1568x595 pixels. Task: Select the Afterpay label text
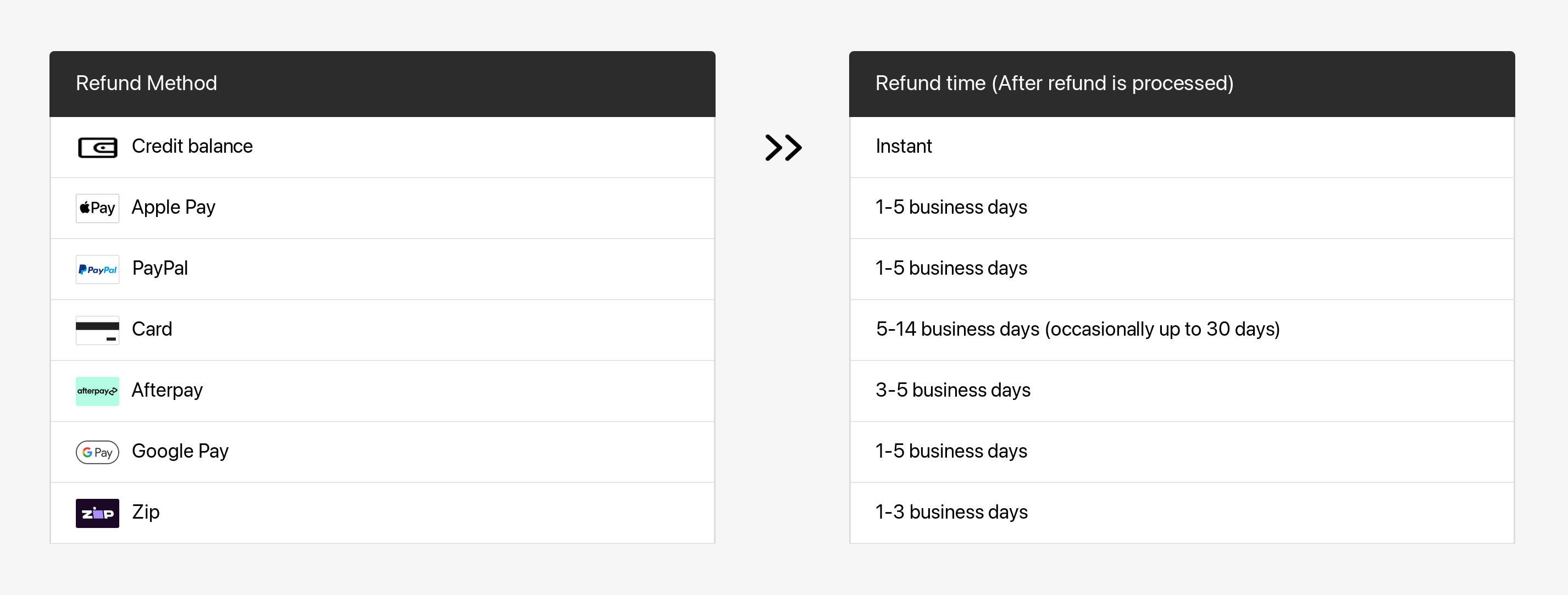(x=168, y=390)
